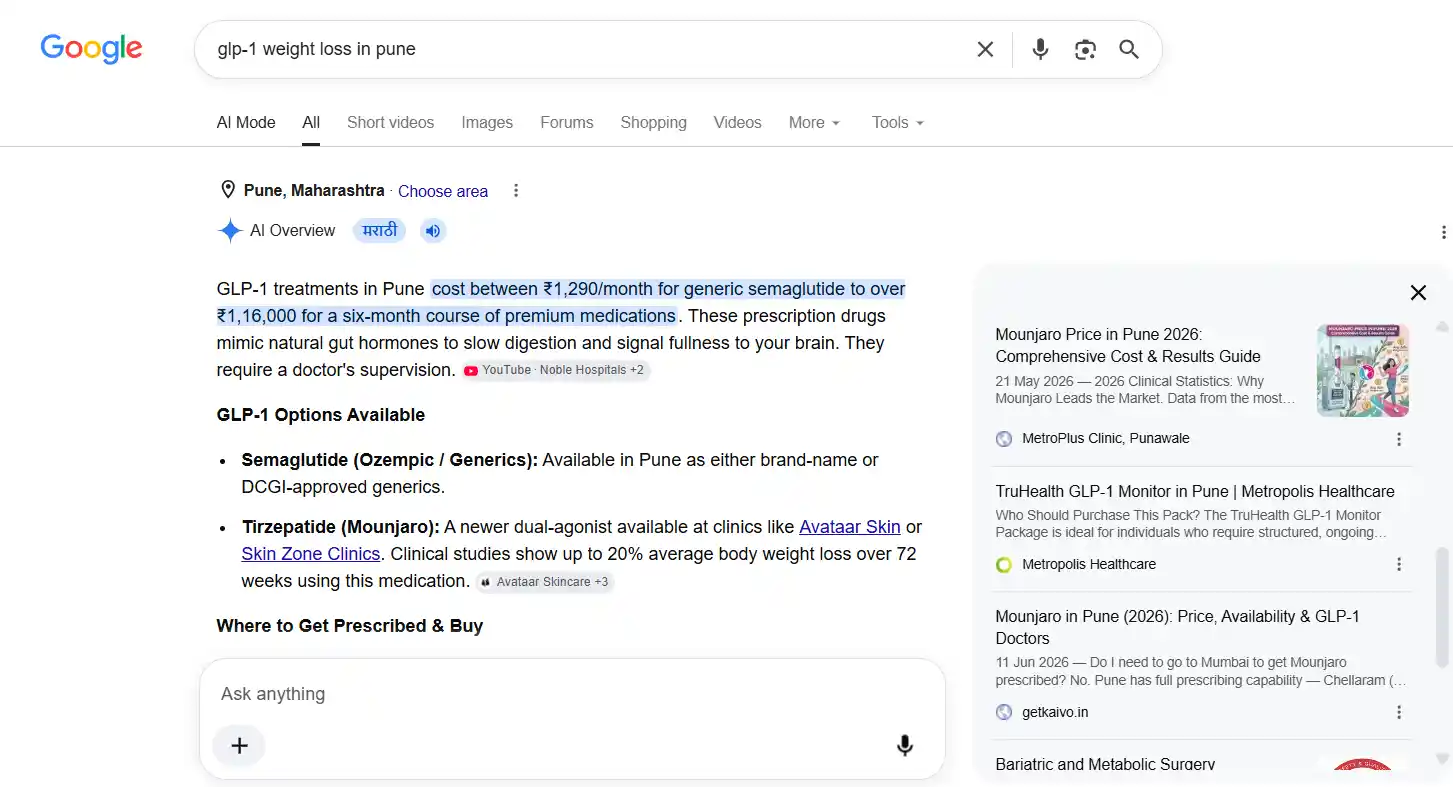Open the Short videos tab

390,122
